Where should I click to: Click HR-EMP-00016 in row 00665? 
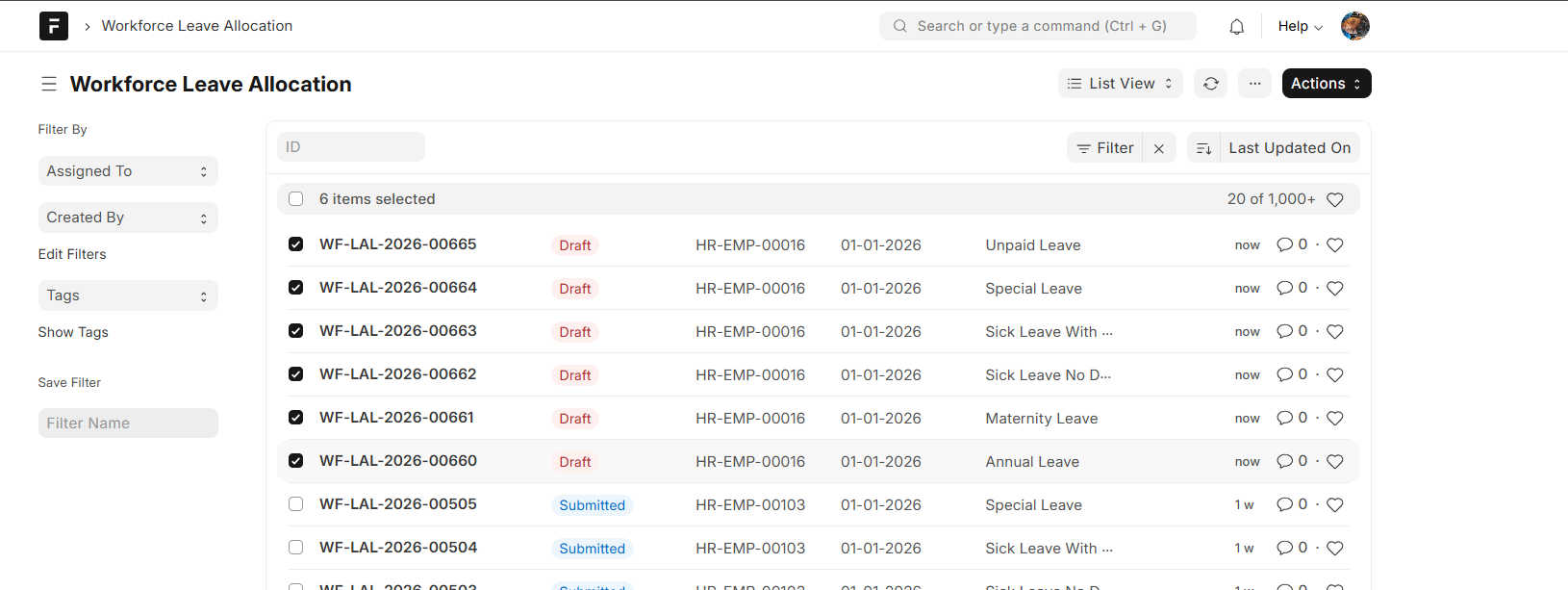[x=750, y=245]
